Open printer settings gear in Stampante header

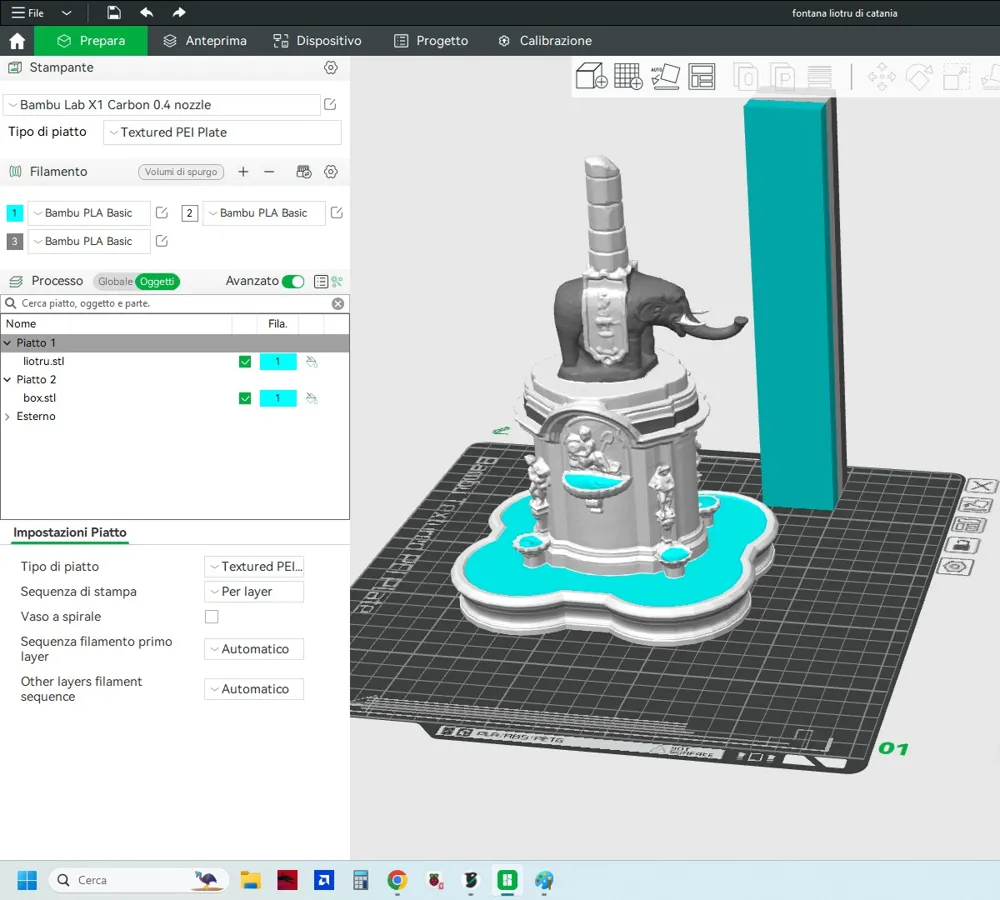coord(331,68)
